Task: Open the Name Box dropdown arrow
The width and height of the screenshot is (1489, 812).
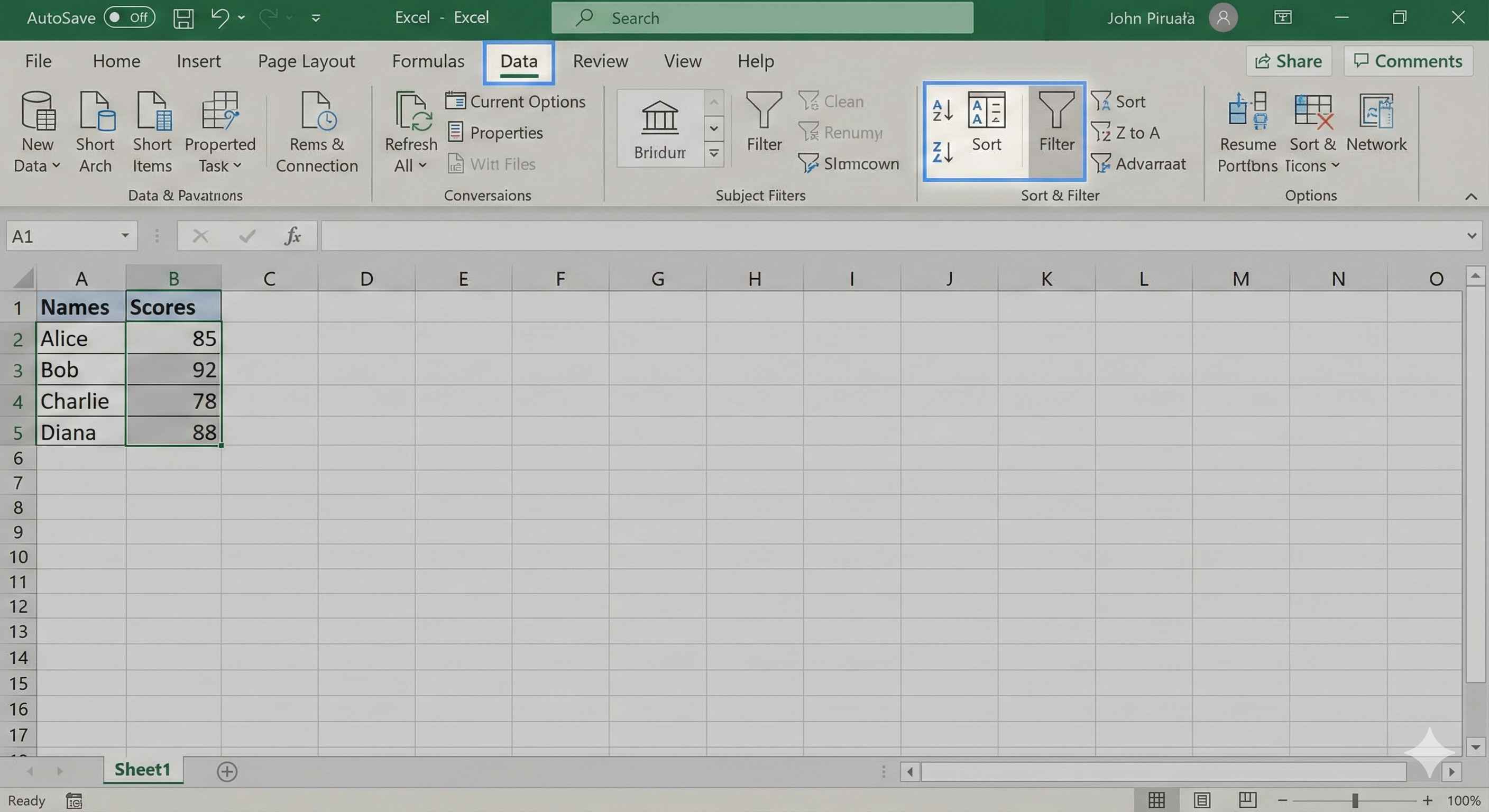Action: coord(124,236)
